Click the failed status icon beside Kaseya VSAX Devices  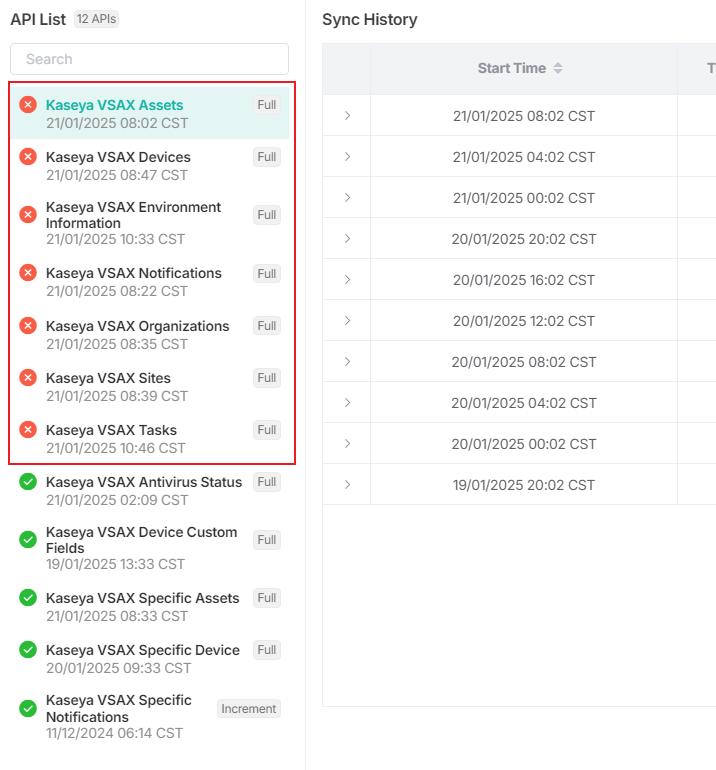pyautogui.click(x=28, y=156)
